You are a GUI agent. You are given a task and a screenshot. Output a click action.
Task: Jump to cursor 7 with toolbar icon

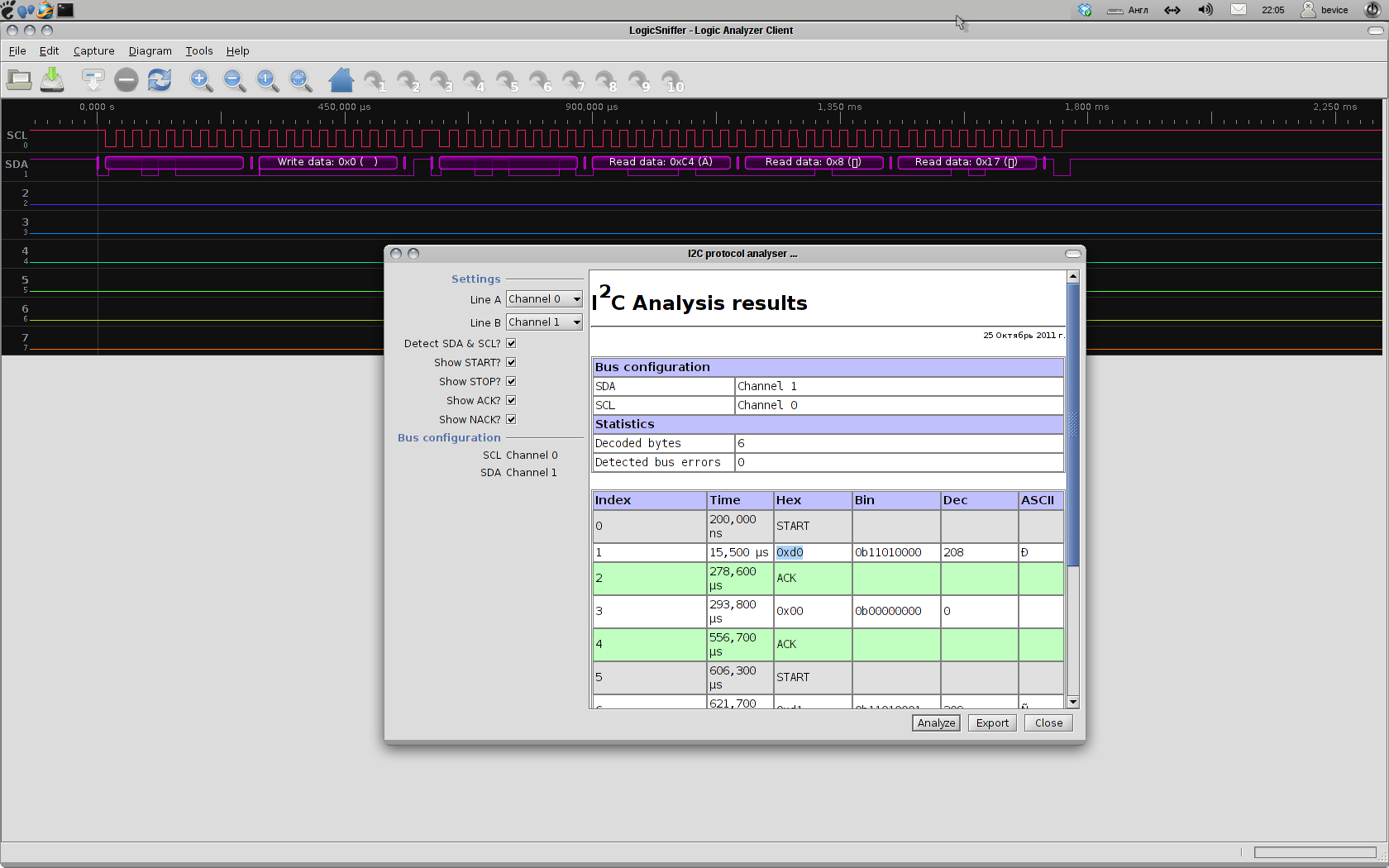point(573,80)
